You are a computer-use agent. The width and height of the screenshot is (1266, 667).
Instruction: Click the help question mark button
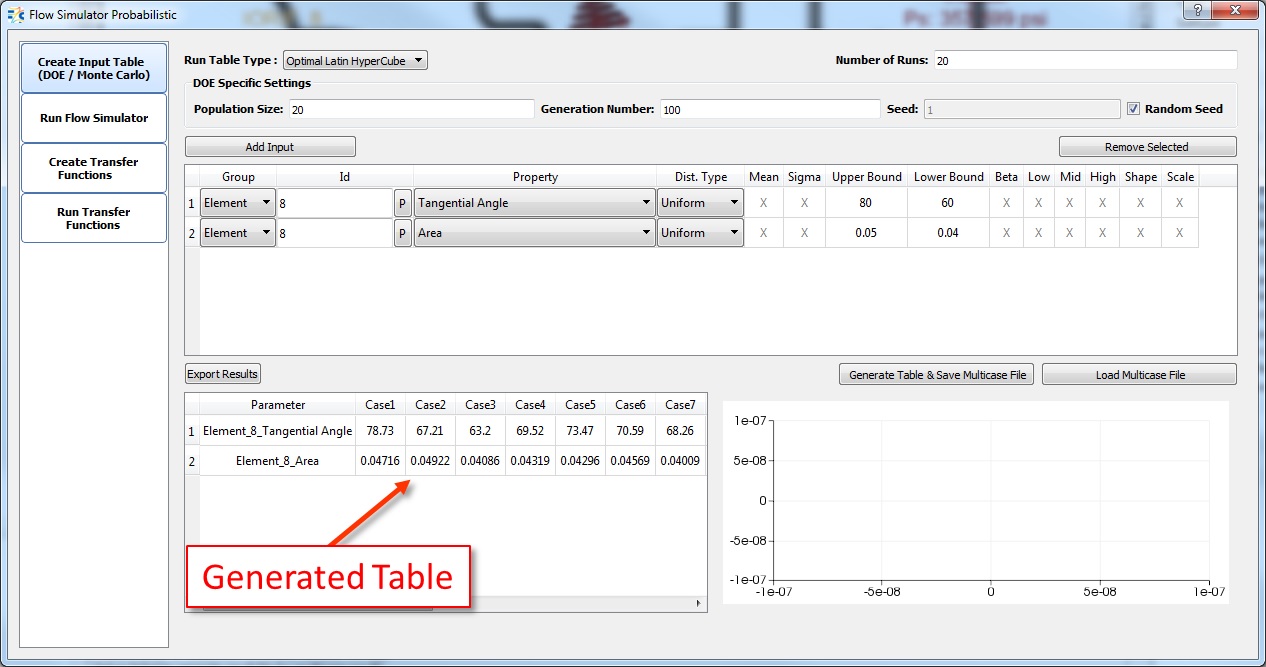(1196, 10)
